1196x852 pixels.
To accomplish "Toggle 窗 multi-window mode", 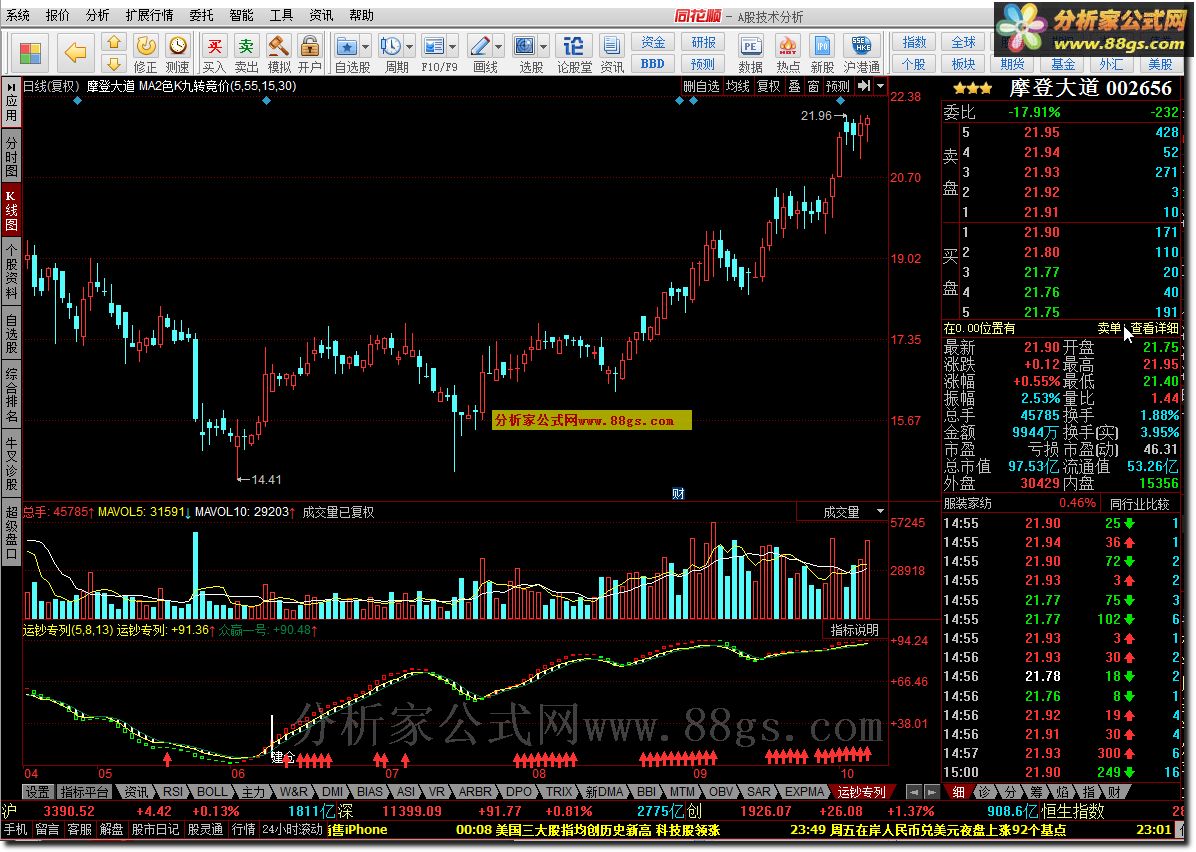I will click(x=813, y=86).
